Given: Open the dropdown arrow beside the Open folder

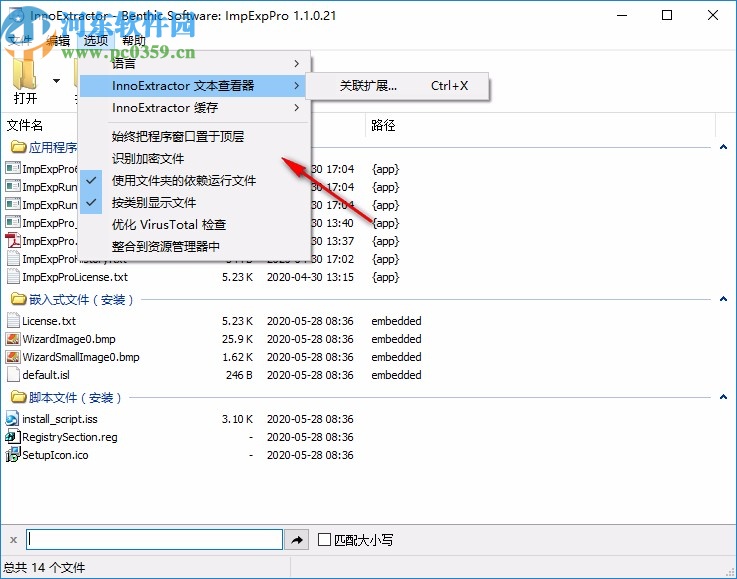Looking at the screenshot, I should pyautogui.click(x=56, y=81).
